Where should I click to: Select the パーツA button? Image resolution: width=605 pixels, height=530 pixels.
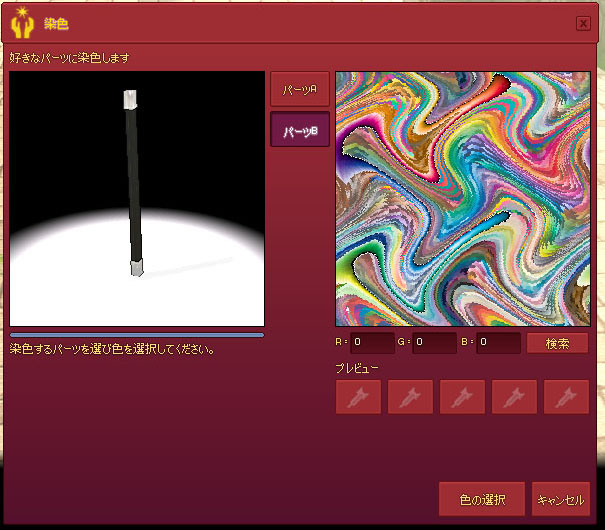tap(300, 89)
